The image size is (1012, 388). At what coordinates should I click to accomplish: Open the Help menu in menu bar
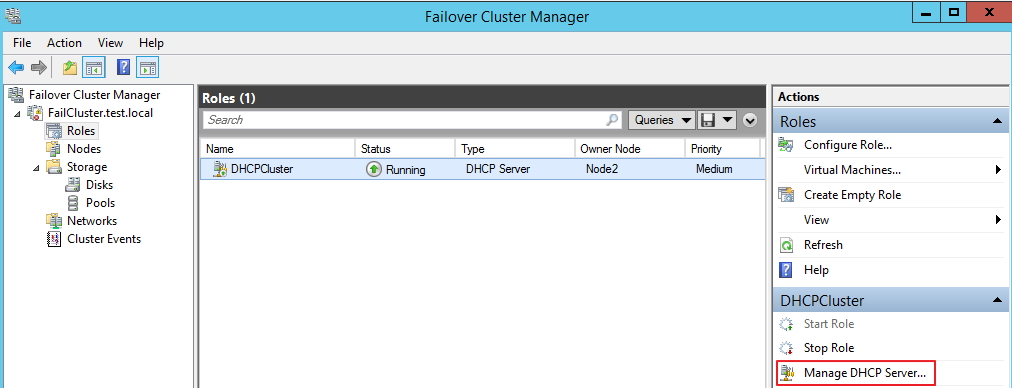(152, 43)
